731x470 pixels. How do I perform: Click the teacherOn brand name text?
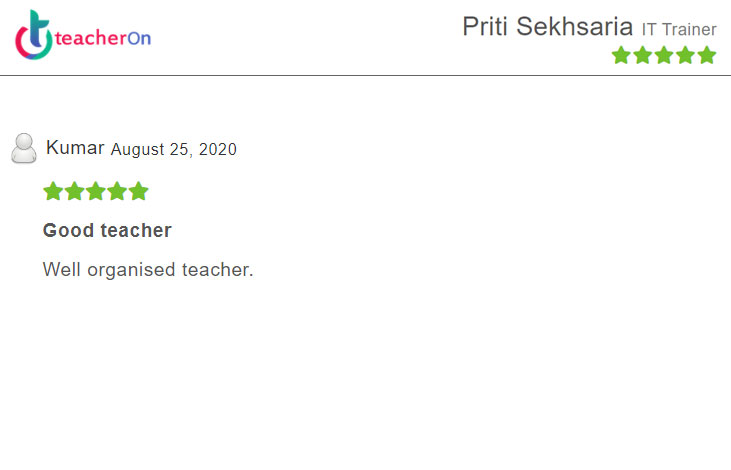(x=105, y=39)
